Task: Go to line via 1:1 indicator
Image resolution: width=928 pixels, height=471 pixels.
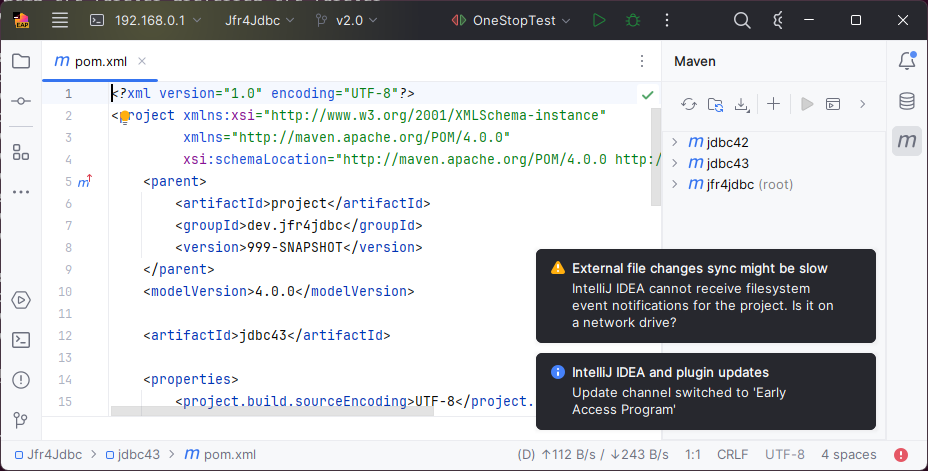Action: 692,454
